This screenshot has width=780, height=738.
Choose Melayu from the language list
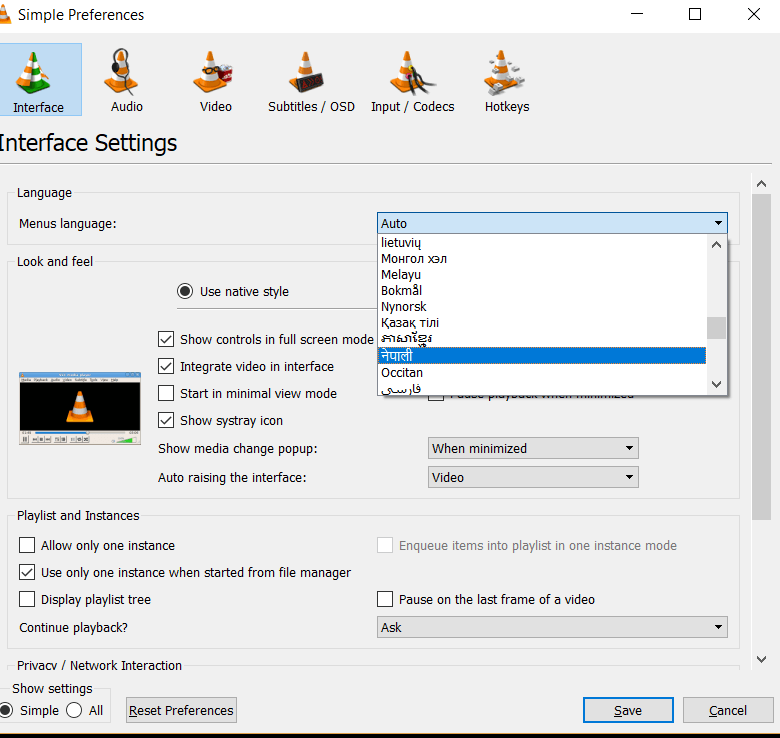pos(401,274)
